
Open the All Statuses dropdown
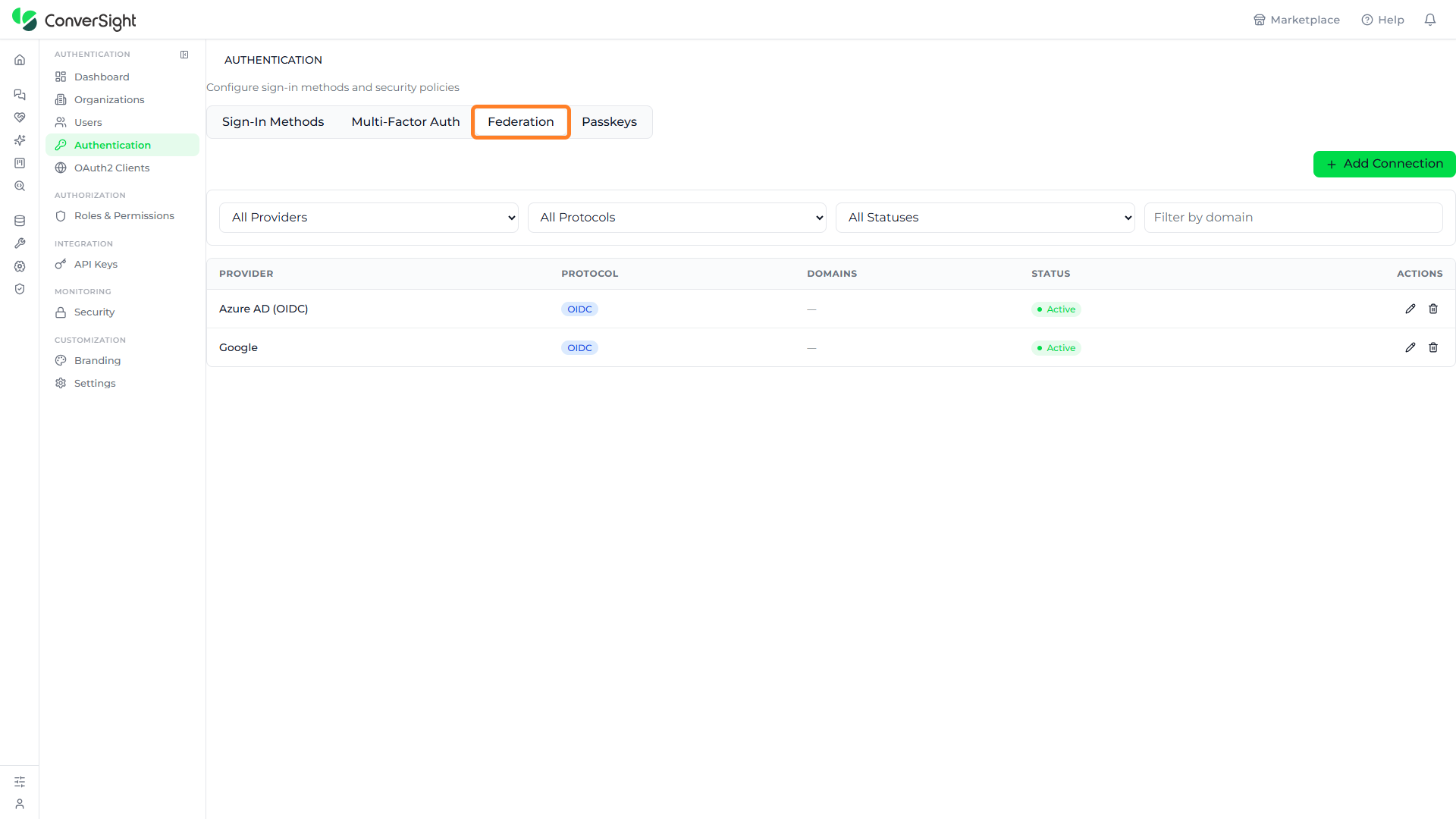pyautogui.click(x=985, y=218)
